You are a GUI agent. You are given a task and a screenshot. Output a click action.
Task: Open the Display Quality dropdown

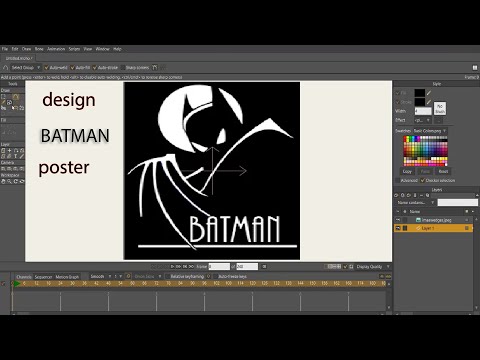coord(372,267)
